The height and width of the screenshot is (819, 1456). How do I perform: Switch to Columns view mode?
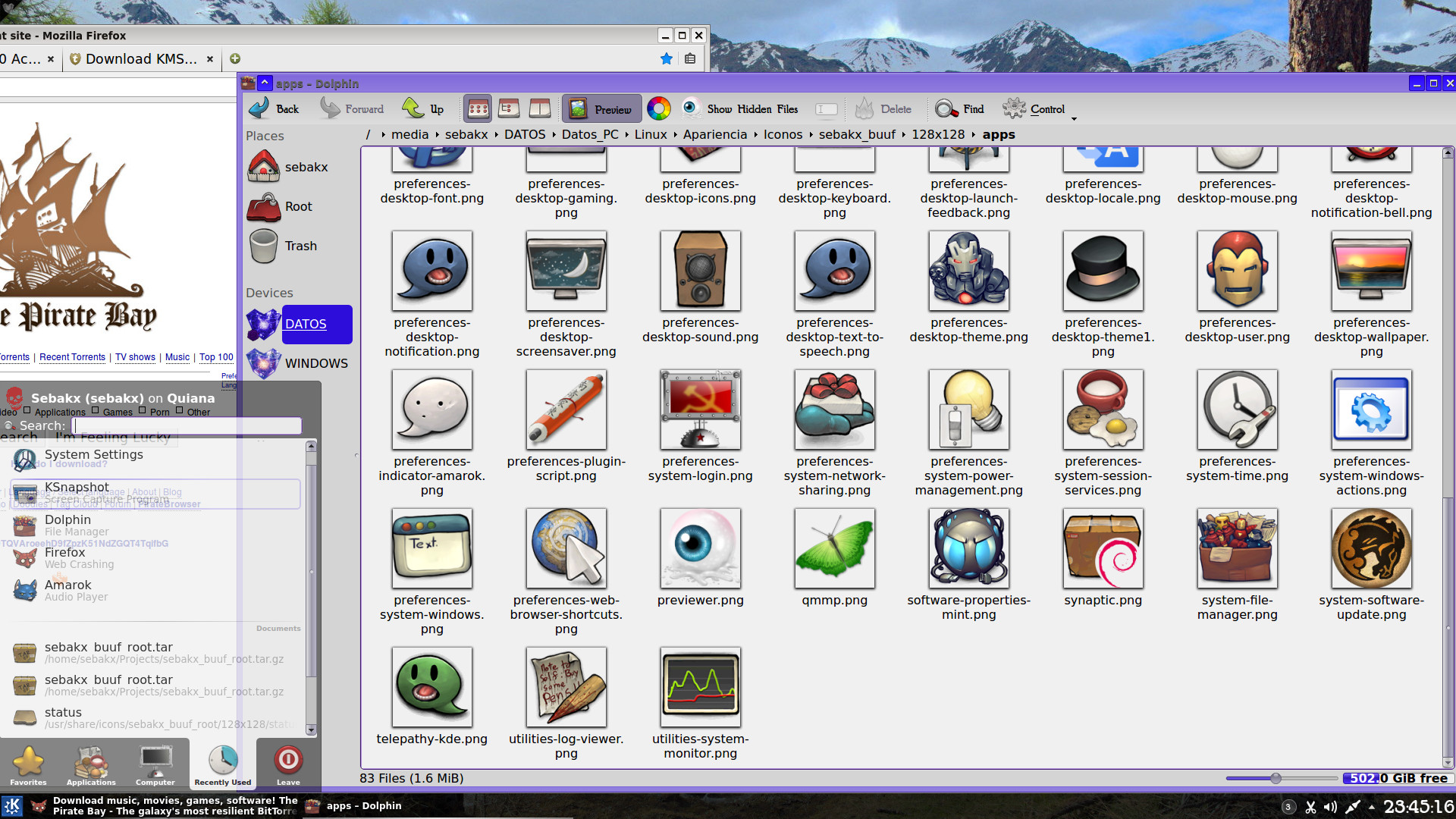point(540,109)
